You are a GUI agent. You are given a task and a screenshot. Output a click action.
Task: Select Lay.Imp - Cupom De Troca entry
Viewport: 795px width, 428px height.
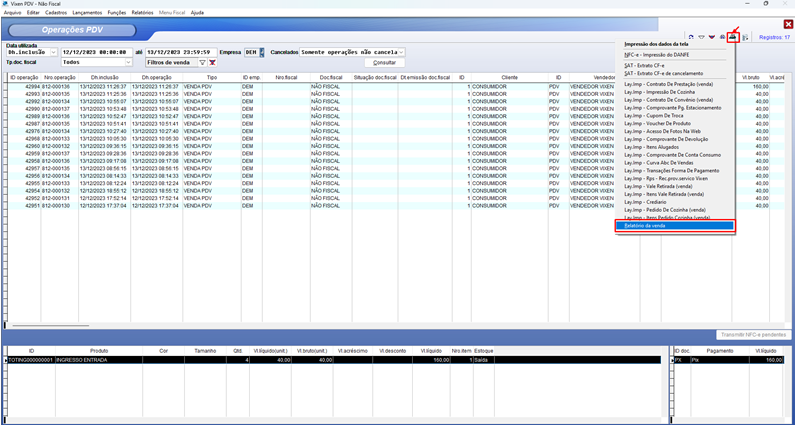(655, 115)
